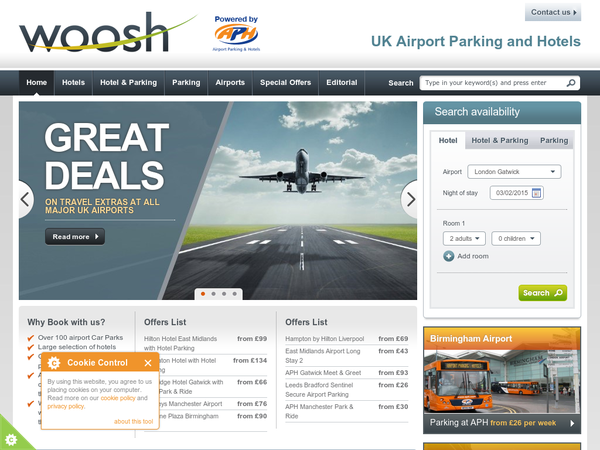Open the Special Offers menu item
Viewport: 600px width, 450px height.
tap(285, 83)
